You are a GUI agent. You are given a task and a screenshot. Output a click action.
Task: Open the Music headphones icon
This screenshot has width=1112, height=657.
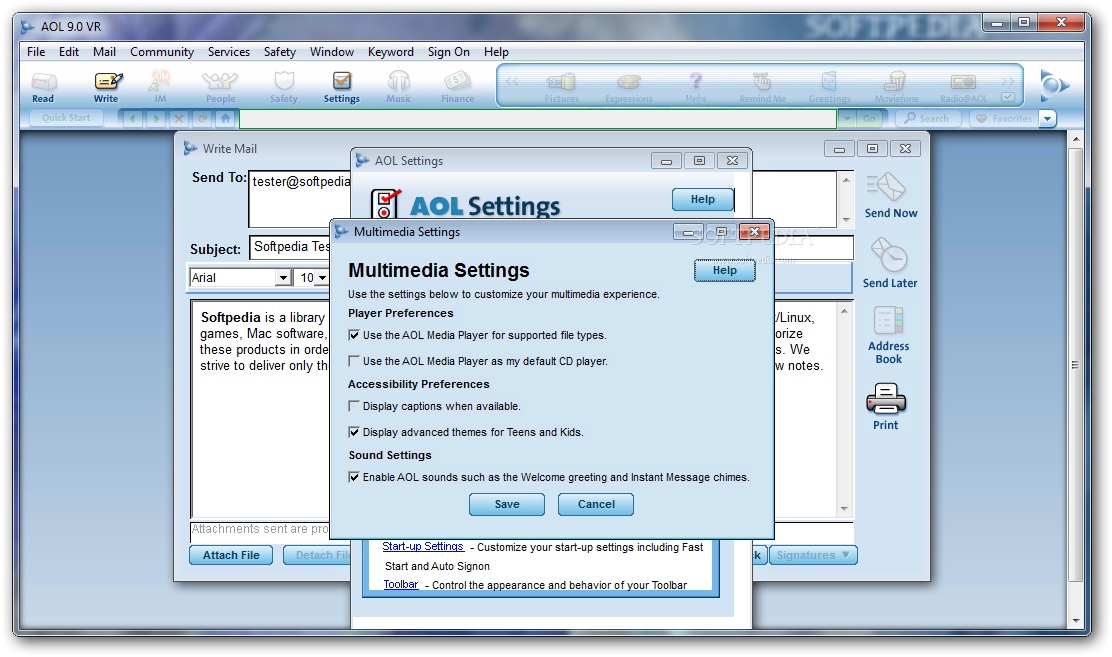(399, 87)
